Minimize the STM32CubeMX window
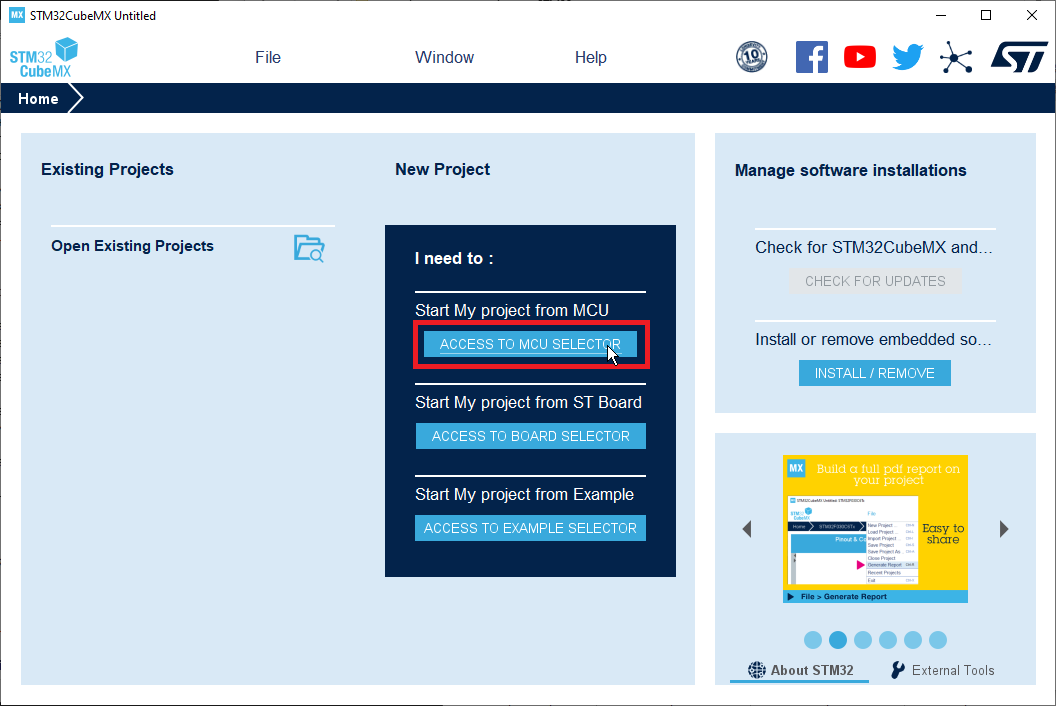1056x706 pixels. (x=941, y=15)
